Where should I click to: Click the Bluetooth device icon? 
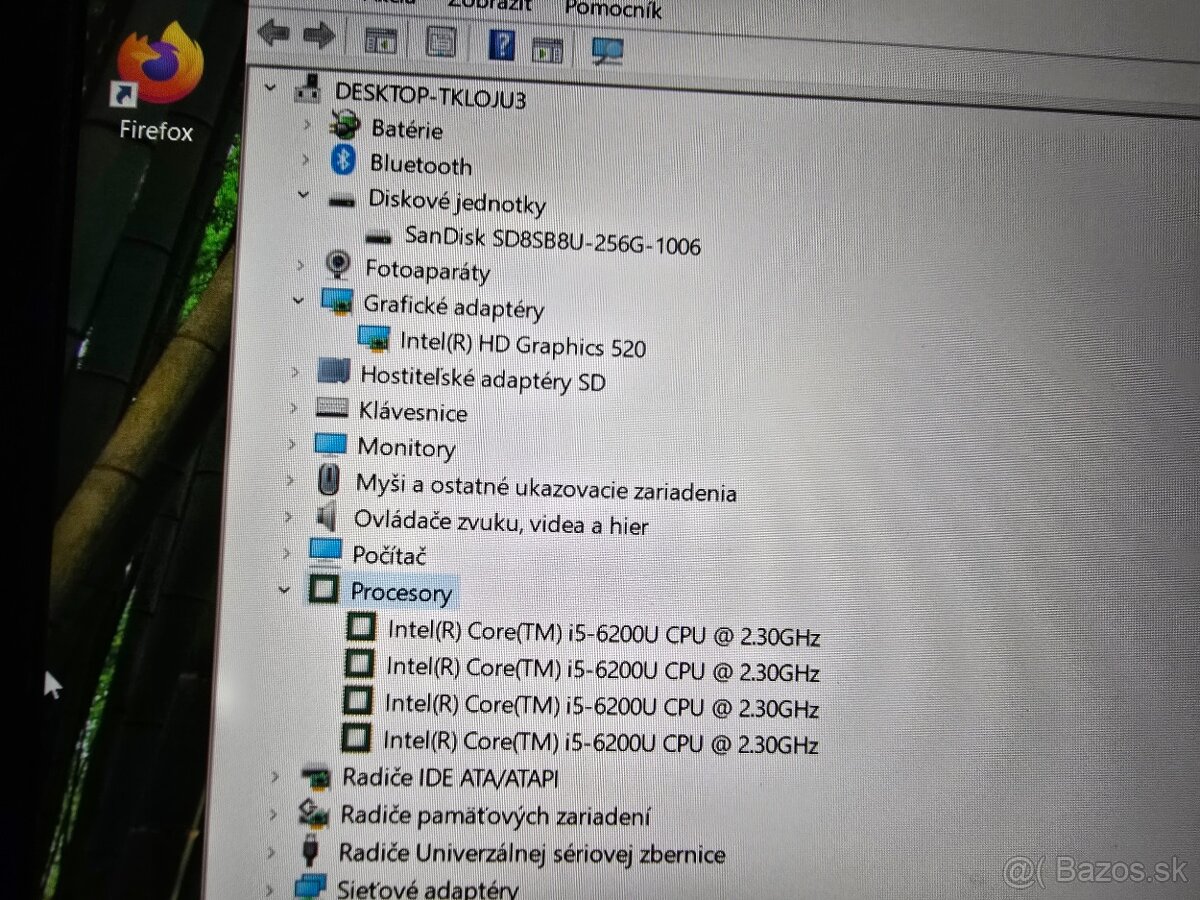click(x=341, y=159)
